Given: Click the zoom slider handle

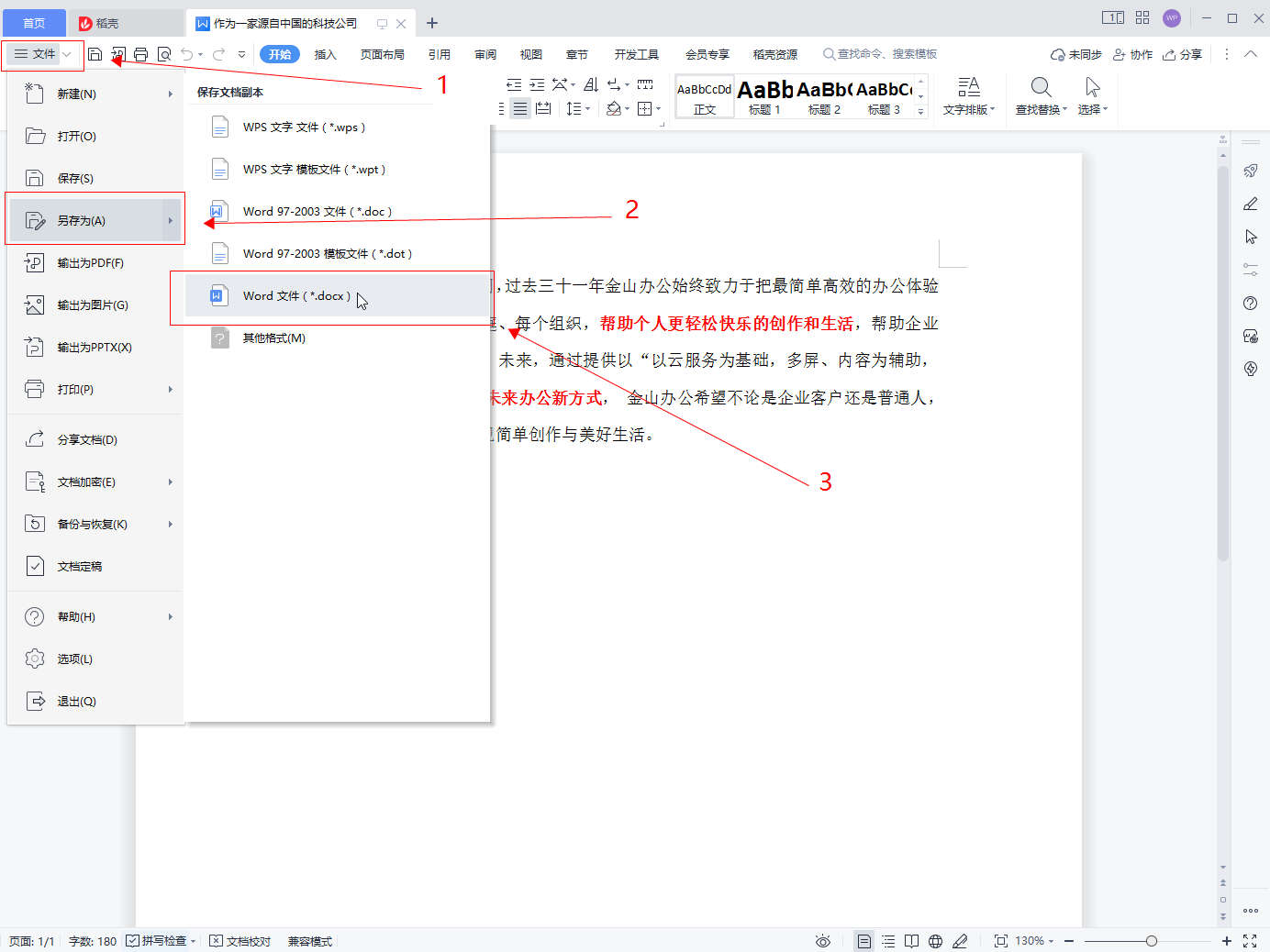Looking at the screenshot, I should click(x=1152, y=941).
